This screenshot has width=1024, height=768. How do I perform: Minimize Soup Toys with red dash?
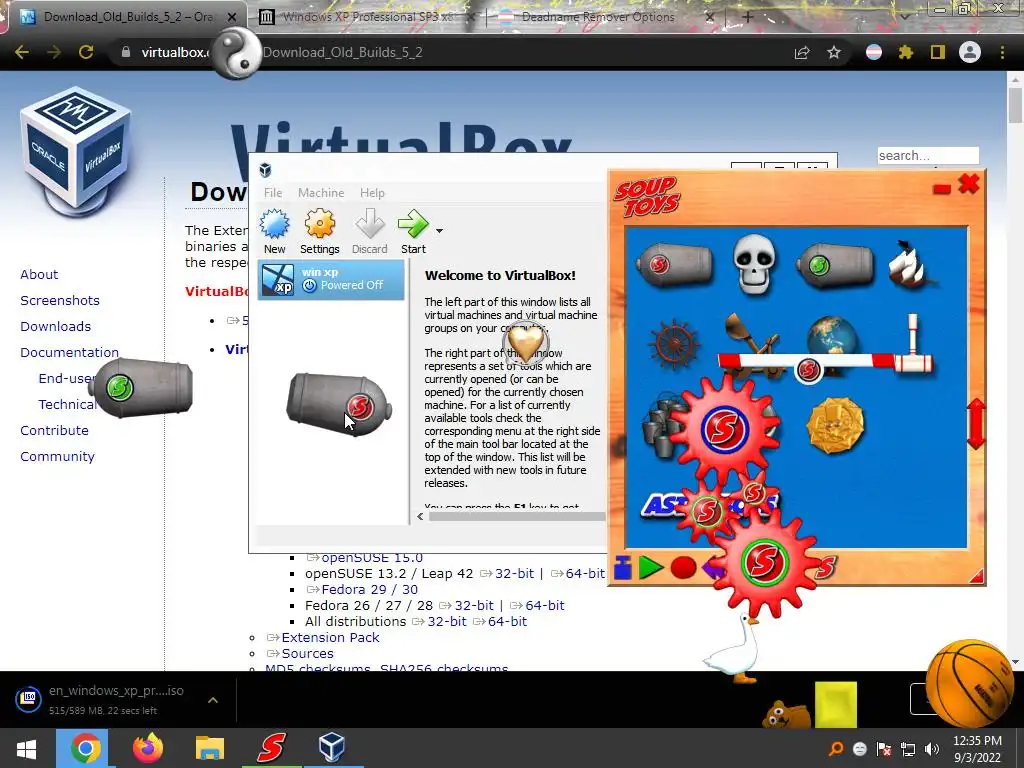click(941, 189)
